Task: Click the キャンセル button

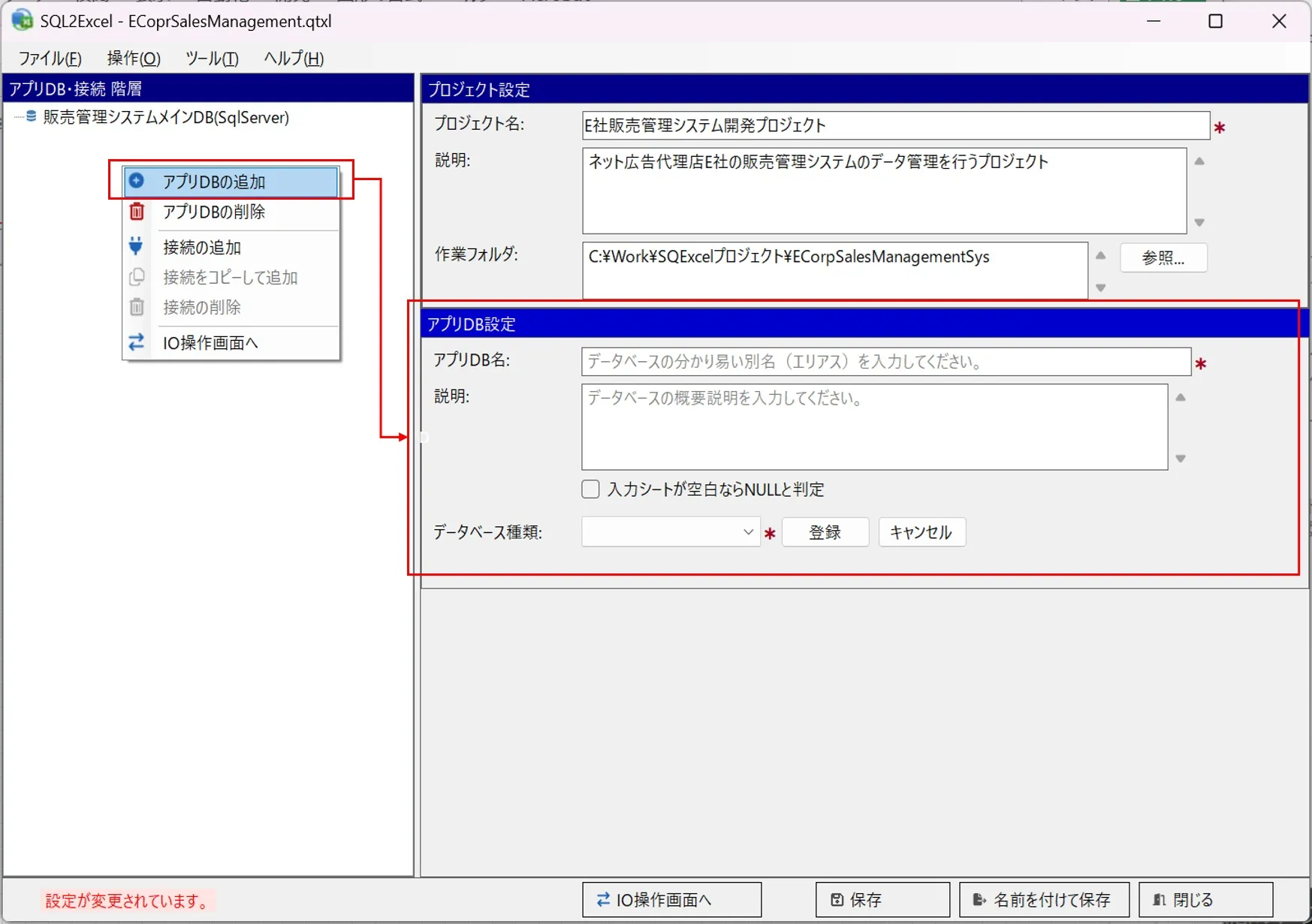Action: point(921,531)
